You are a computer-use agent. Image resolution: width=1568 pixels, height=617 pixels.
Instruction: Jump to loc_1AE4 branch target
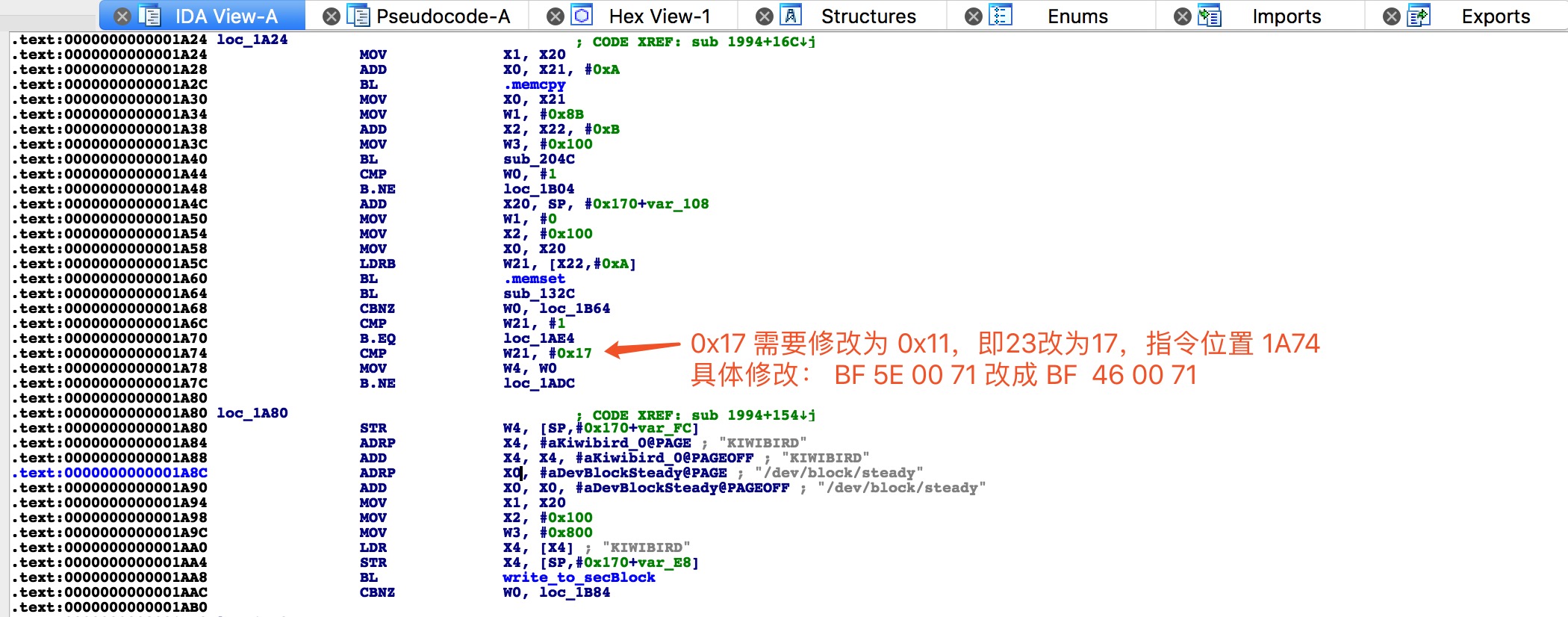pos(539,338)
